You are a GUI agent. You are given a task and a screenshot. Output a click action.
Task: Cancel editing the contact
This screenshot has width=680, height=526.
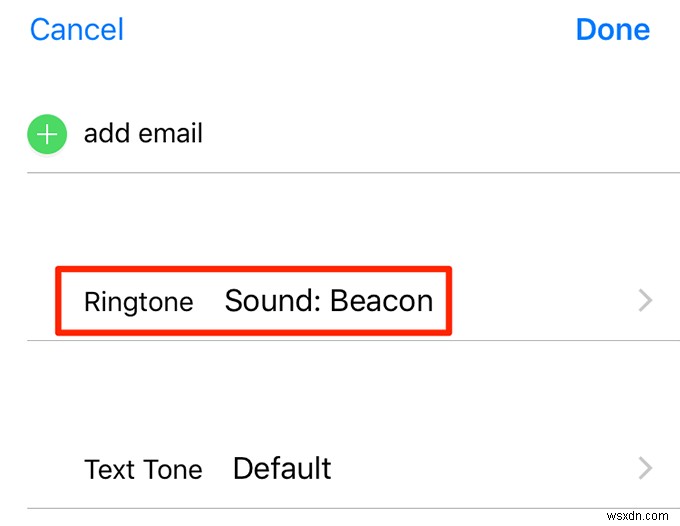[x=77, y=29]
